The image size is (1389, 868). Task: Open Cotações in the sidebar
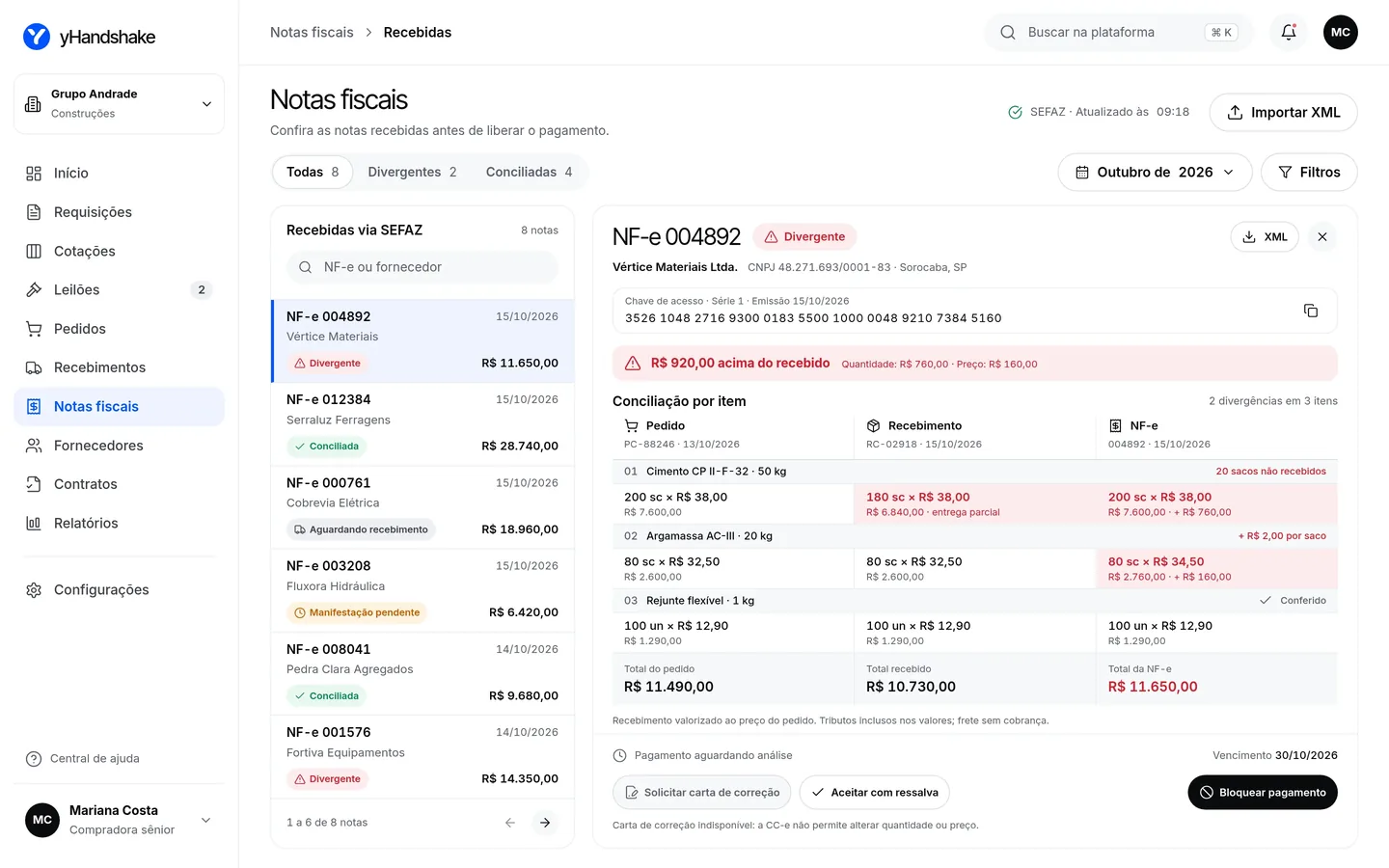(120, 251)
